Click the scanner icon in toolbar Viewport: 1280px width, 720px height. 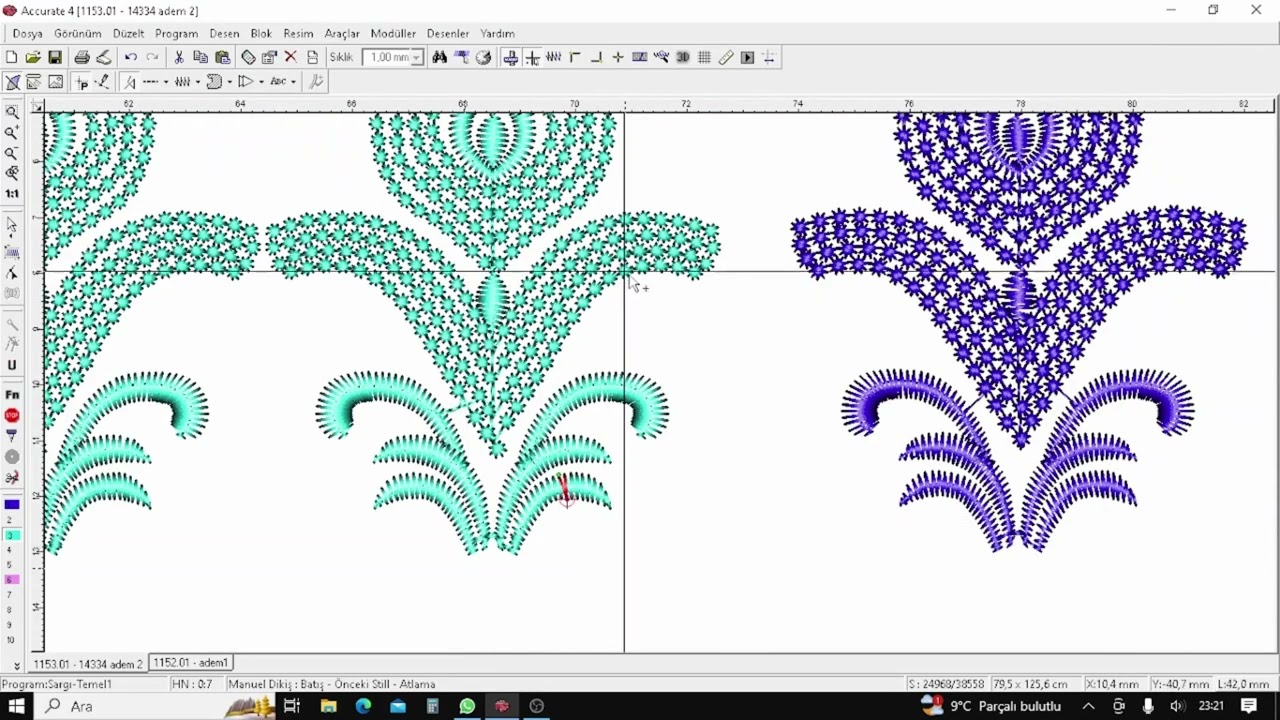point(104,58)
